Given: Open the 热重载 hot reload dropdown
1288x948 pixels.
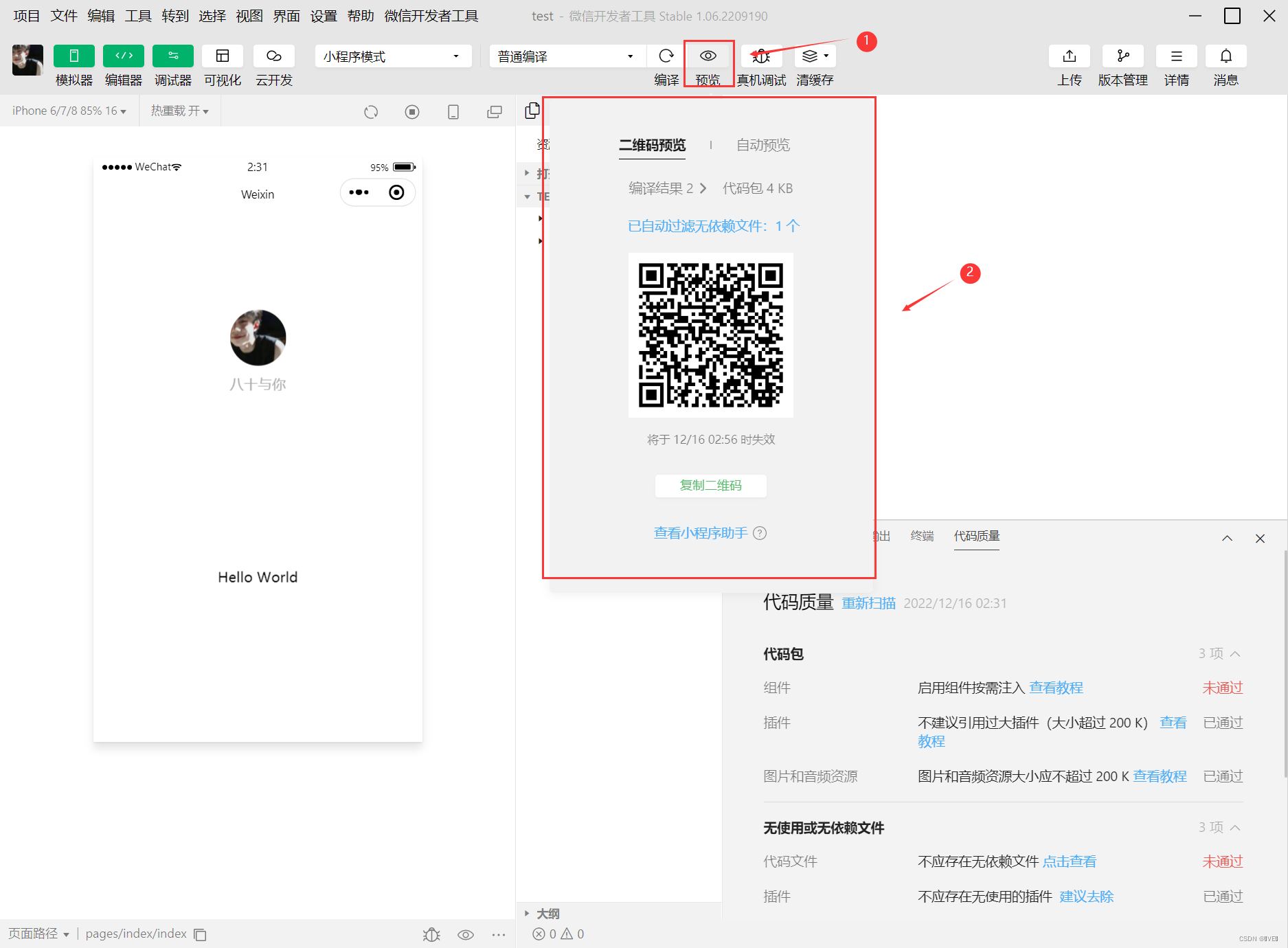Looking at the screenshot, I should coord(179,111).
